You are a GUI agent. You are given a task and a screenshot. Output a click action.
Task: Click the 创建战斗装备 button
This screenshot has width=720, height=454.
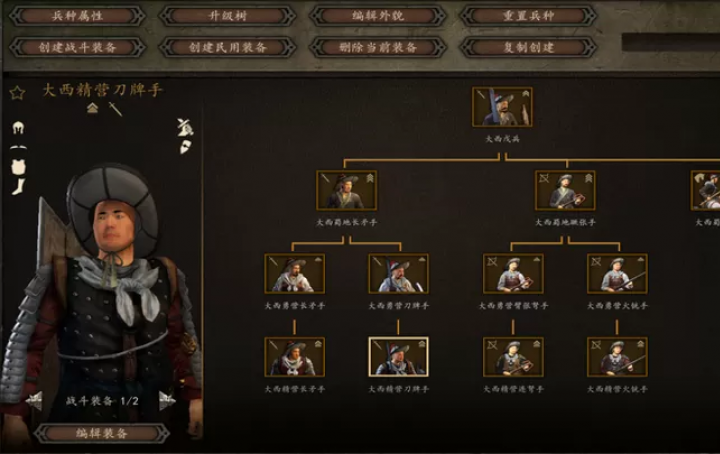click(x=77, y=47)
